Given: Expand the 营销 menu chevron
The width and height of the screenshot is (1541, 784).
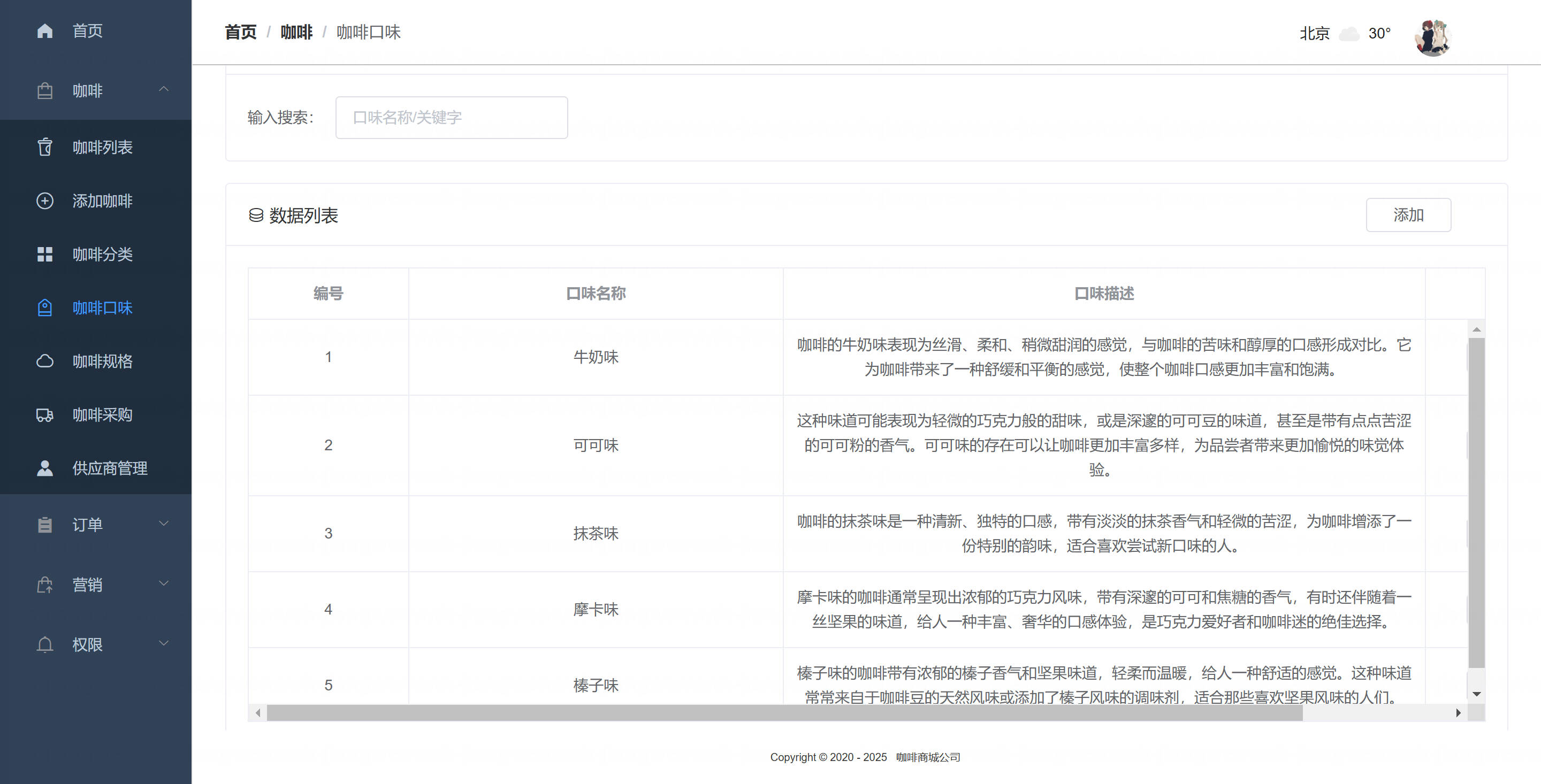Looking at the screenshot, I should coord(163,583).
